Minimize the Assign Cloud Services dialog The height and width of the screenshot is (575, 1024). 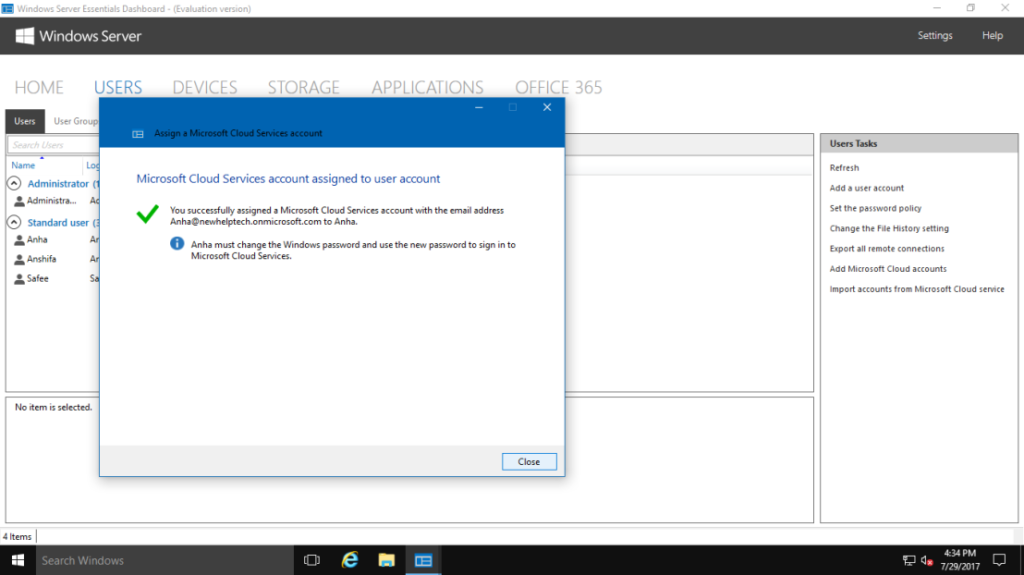tap(479, 107)
